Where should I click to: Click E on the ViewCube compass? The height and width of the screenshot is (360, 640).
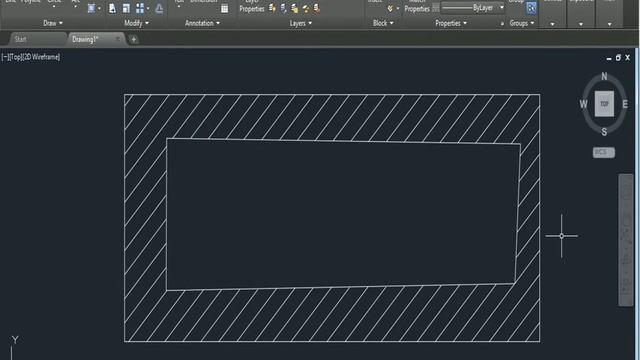click(625, 104)
